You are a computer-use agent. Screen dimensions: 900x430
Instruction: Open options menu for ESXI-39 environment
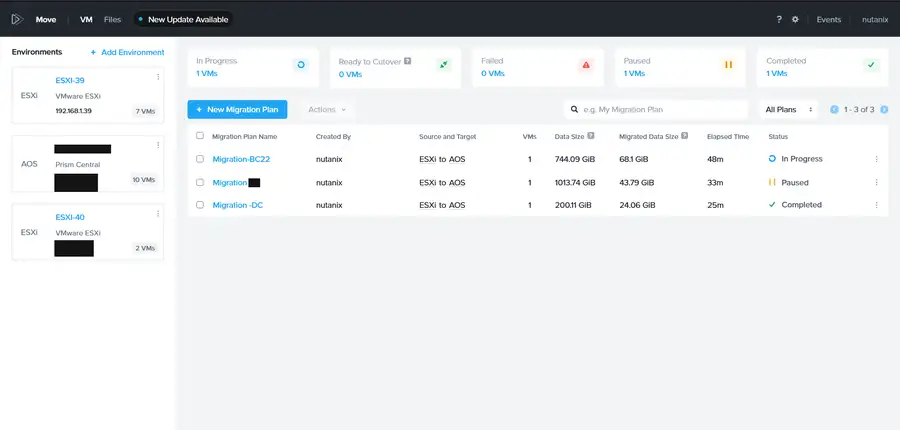pos(158,77)
